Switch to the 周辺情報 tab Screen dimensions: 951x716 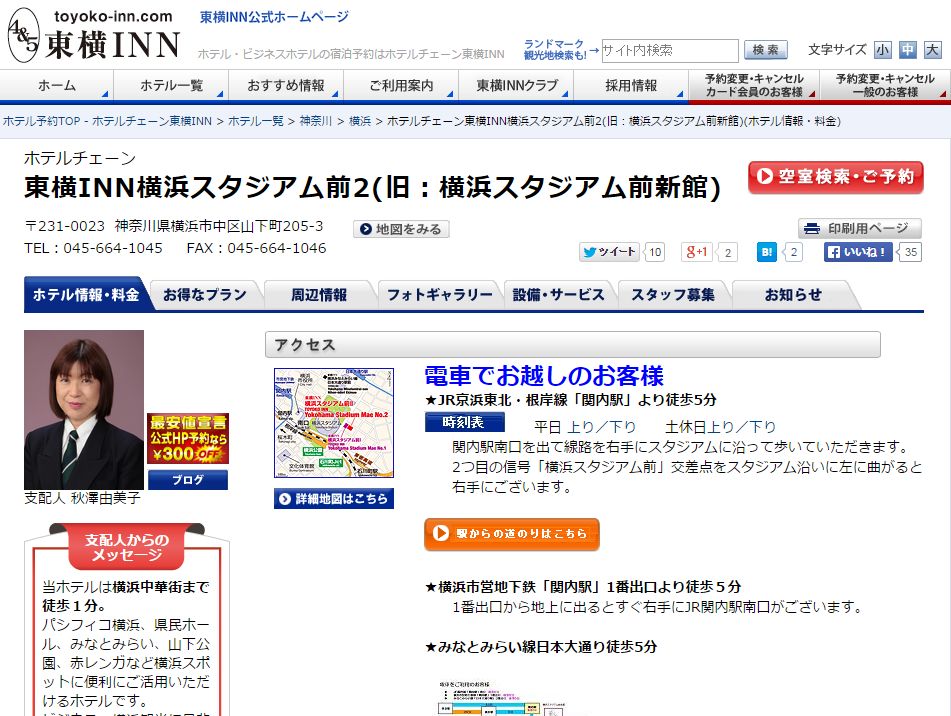pos(319,295)
